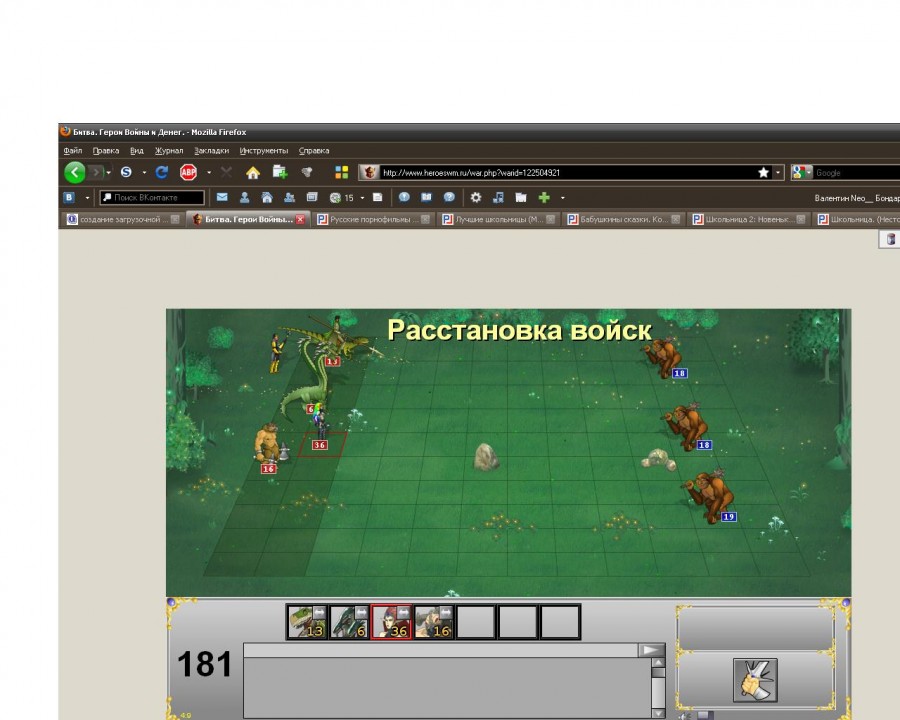Open the address bar history dropdown arrow
The width and height of the screenshot is (900, 720).
pyautogui.click(x=778, y=172)
